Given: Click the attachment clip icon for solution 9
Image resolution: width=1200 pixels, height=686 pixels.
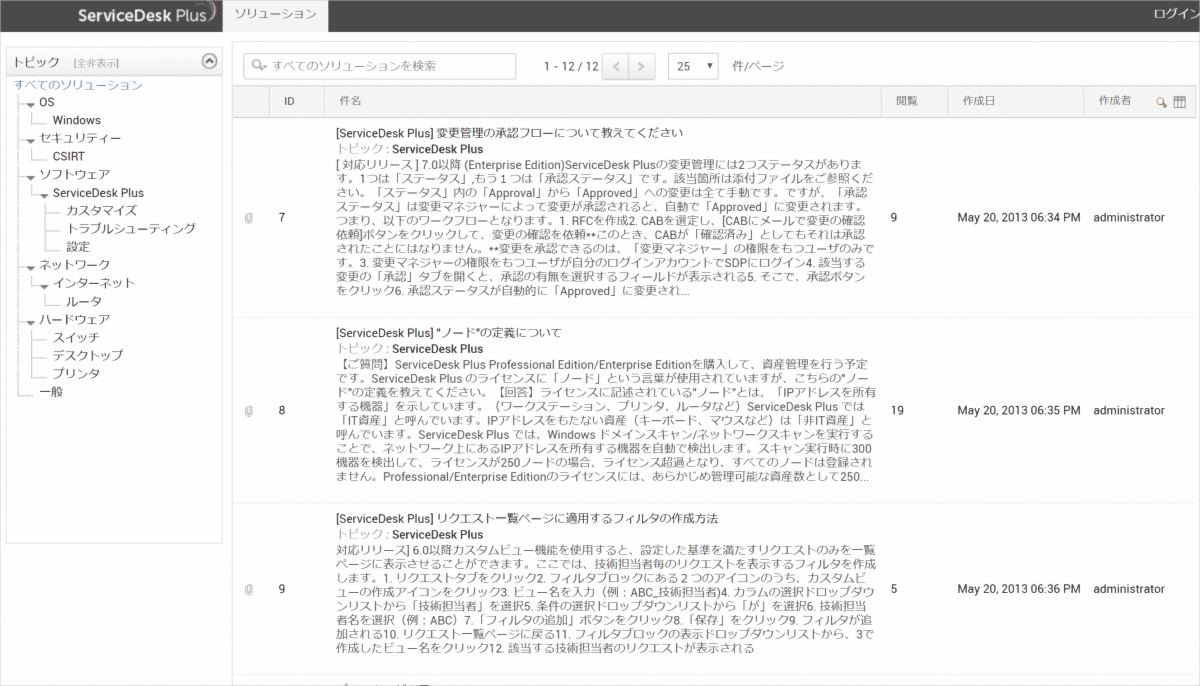Looking at the screenshot, I should (249, 589).
